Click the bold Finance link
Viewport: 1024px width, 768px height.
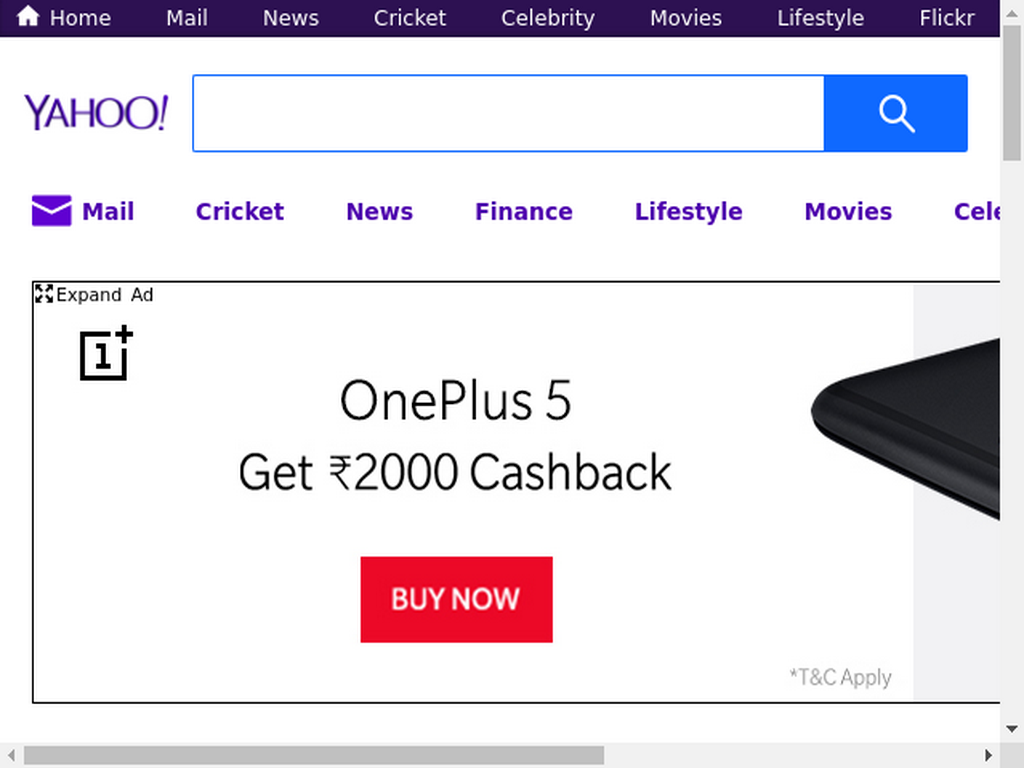pos(524,212)
